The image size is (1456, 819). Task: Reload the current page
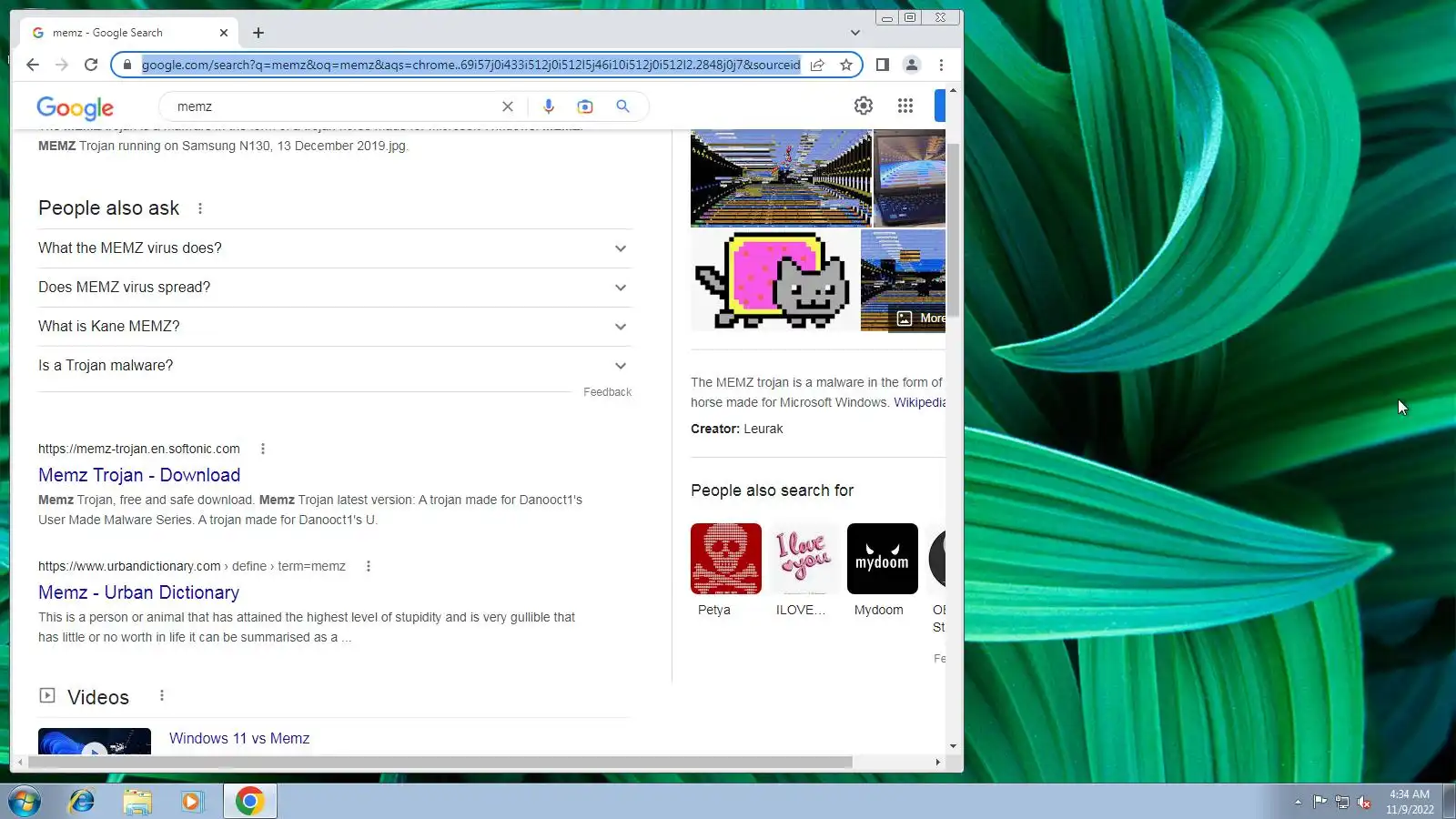(x=91, y=65)
